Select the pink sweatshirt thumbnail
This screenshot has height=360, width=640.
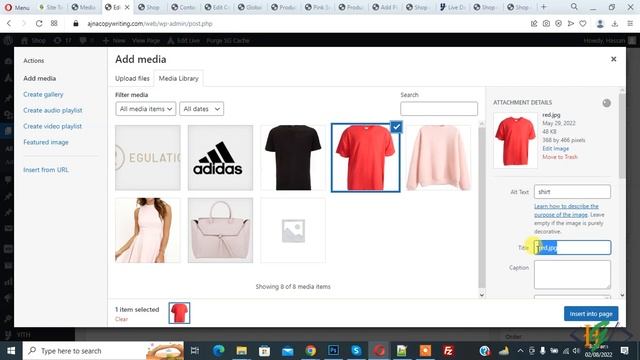pyautogui.click(x=438, y=158)
